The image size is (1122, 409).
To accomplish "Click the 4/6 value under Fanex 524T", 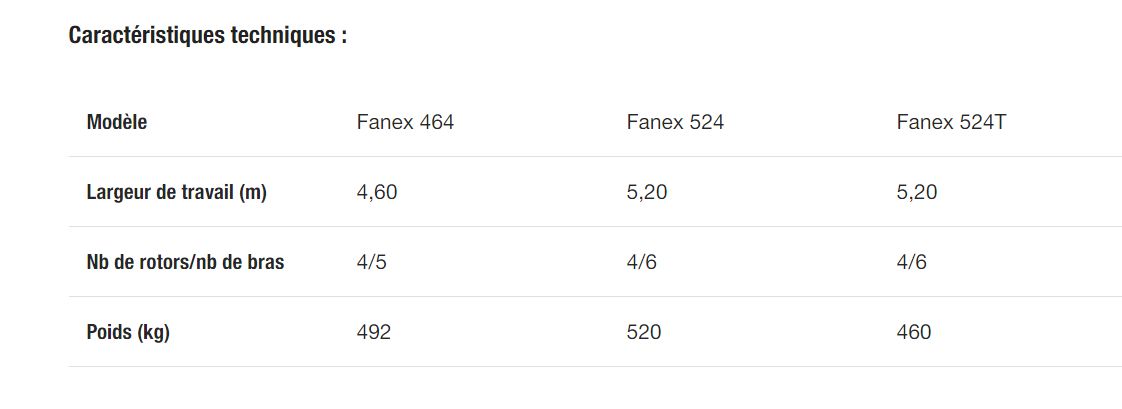I will (911, 262).
